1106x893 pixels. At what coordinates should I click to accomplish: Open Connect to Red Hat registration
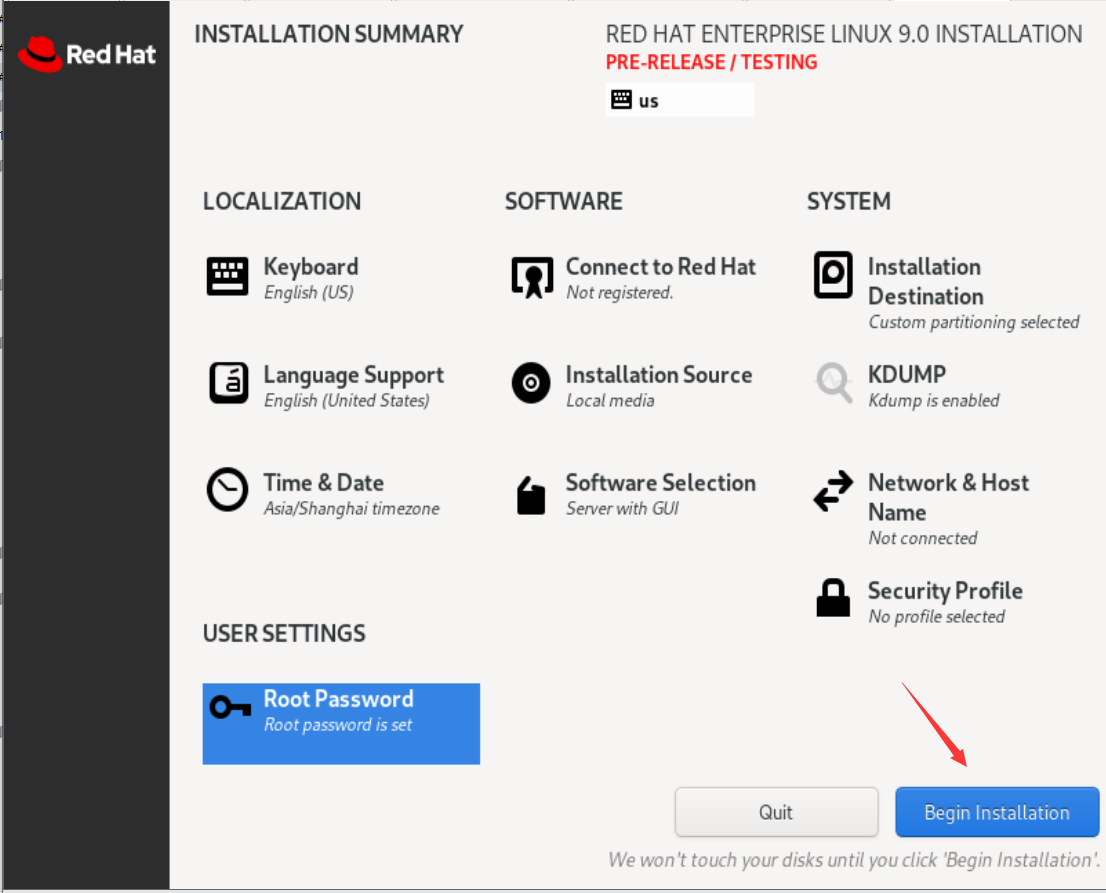[x=531, y=276]
